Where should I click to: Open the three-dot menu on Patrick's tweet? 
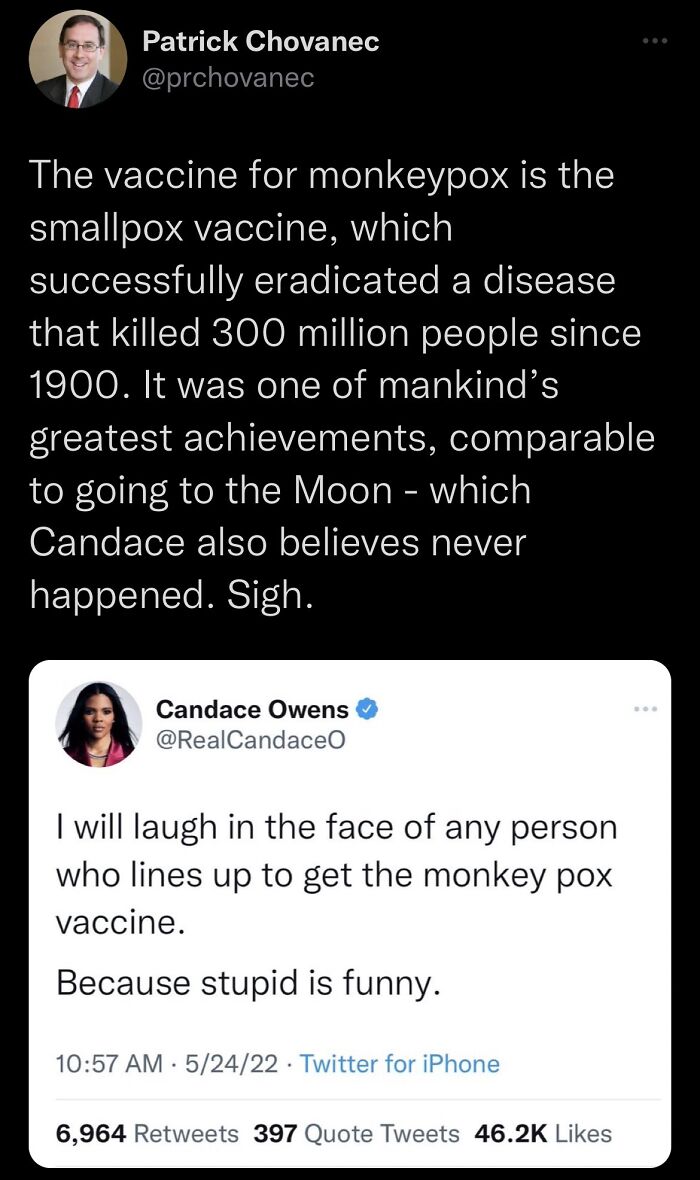tap(655, 38)
